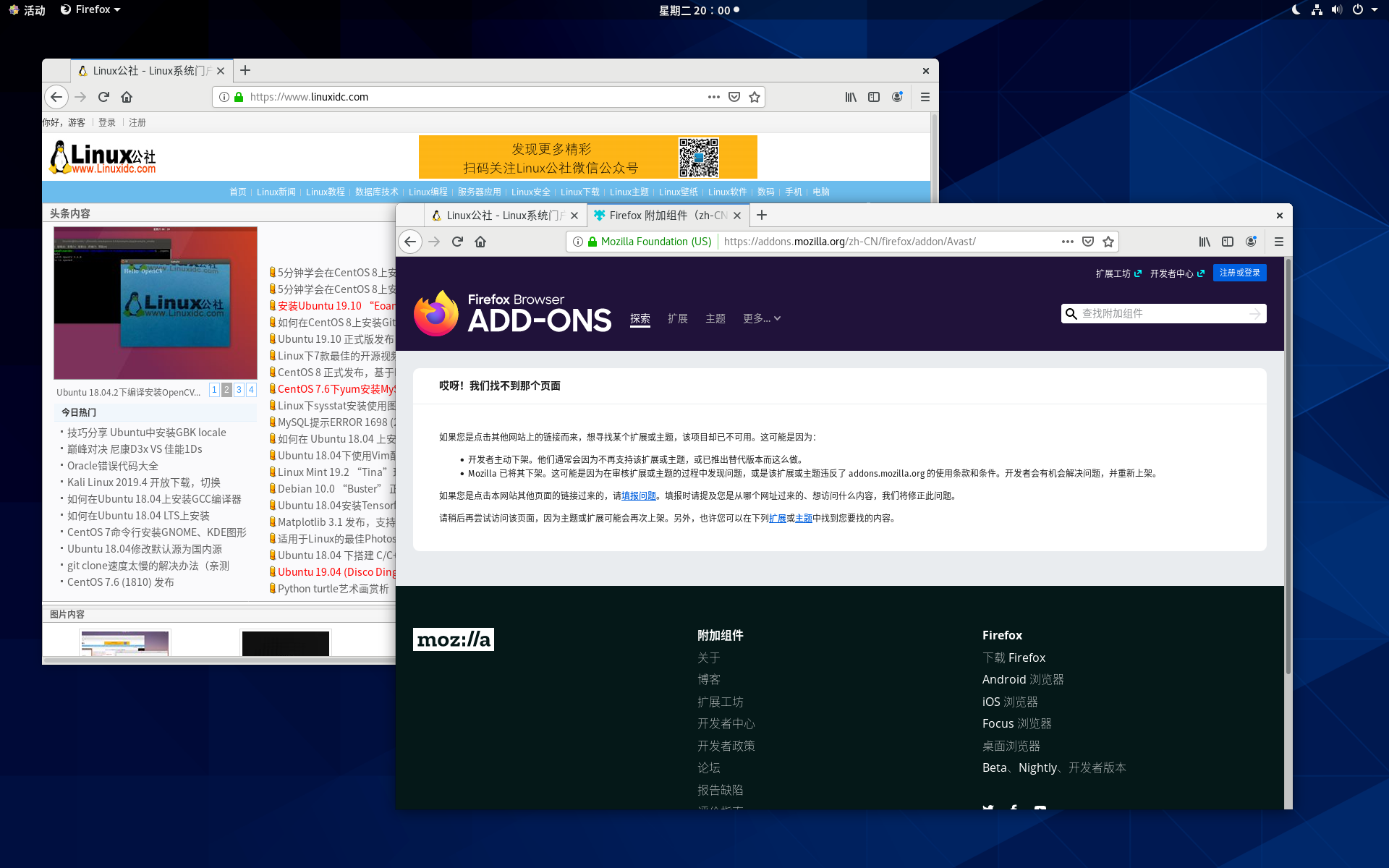Viewport: 1389px width, 868px height.
Task: Open the network status icon in top bar
Action: tap(1317, 9)
